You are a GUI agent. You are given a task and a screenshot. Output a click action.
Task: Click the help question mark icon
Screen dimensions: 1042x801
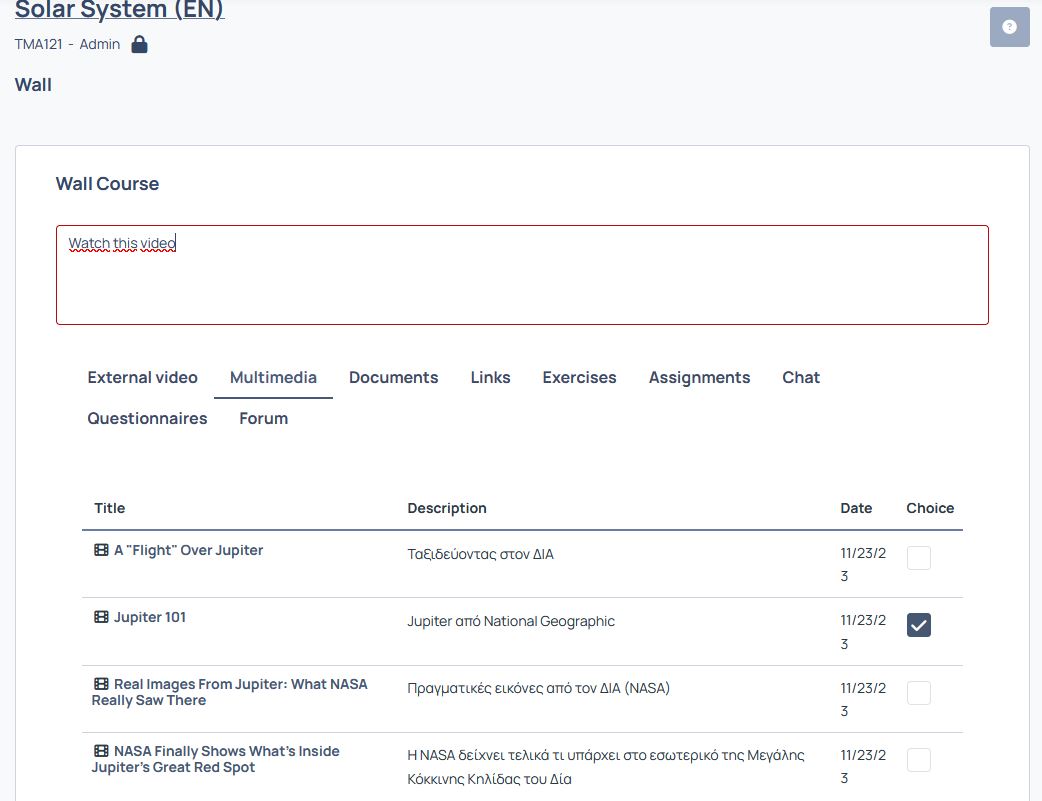pyautogui.click(x=1009, y=27)
